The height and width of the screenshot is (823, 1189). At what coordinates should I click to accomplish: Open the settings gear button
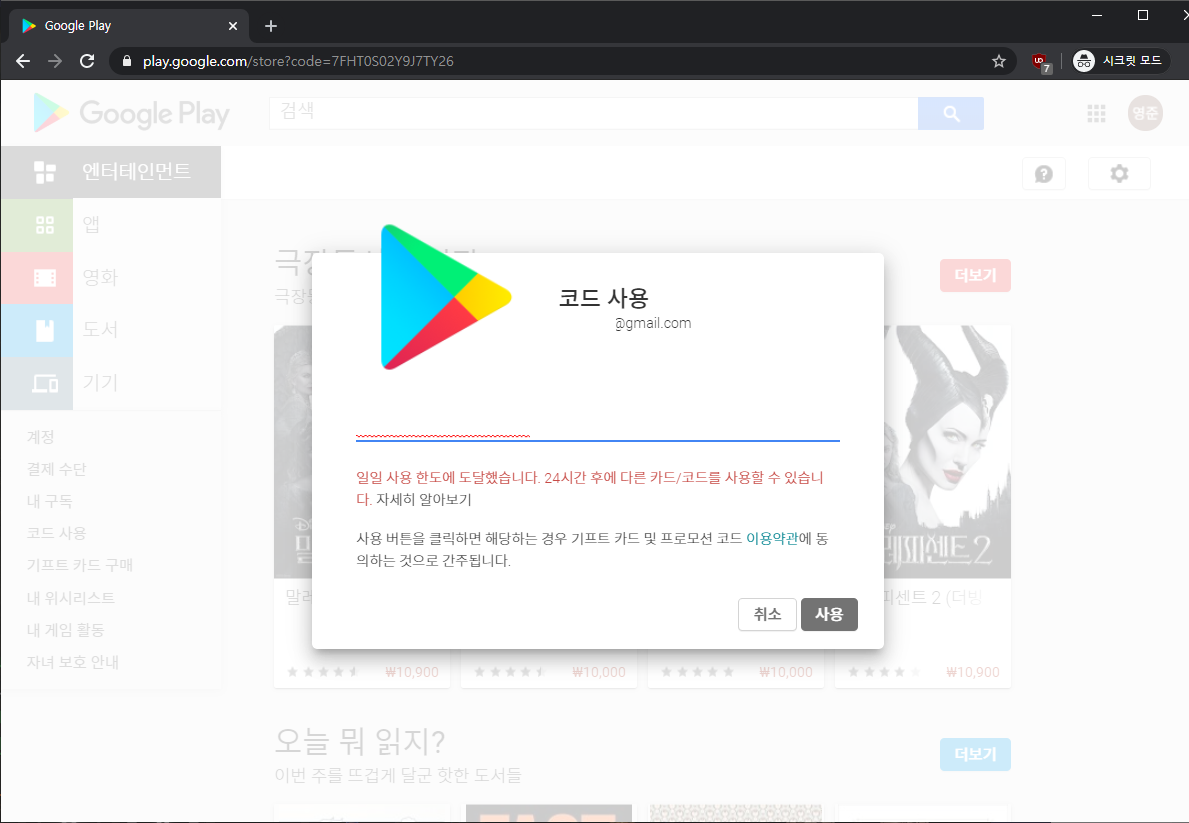tap(1119, 174)
